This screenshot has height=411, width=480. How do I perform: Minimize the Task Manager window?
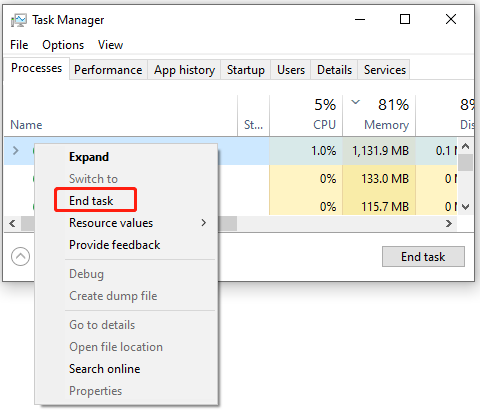click(x=360, y=19)
